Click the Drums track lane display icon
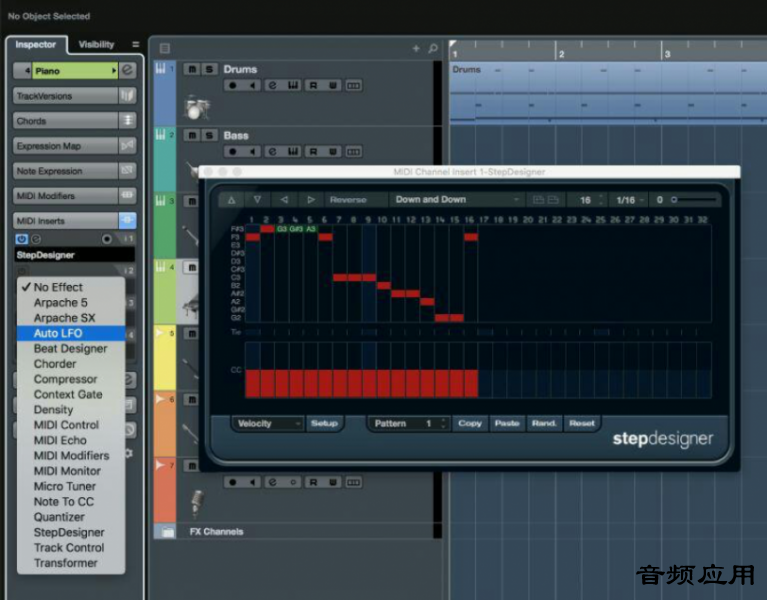 [353, 86]
